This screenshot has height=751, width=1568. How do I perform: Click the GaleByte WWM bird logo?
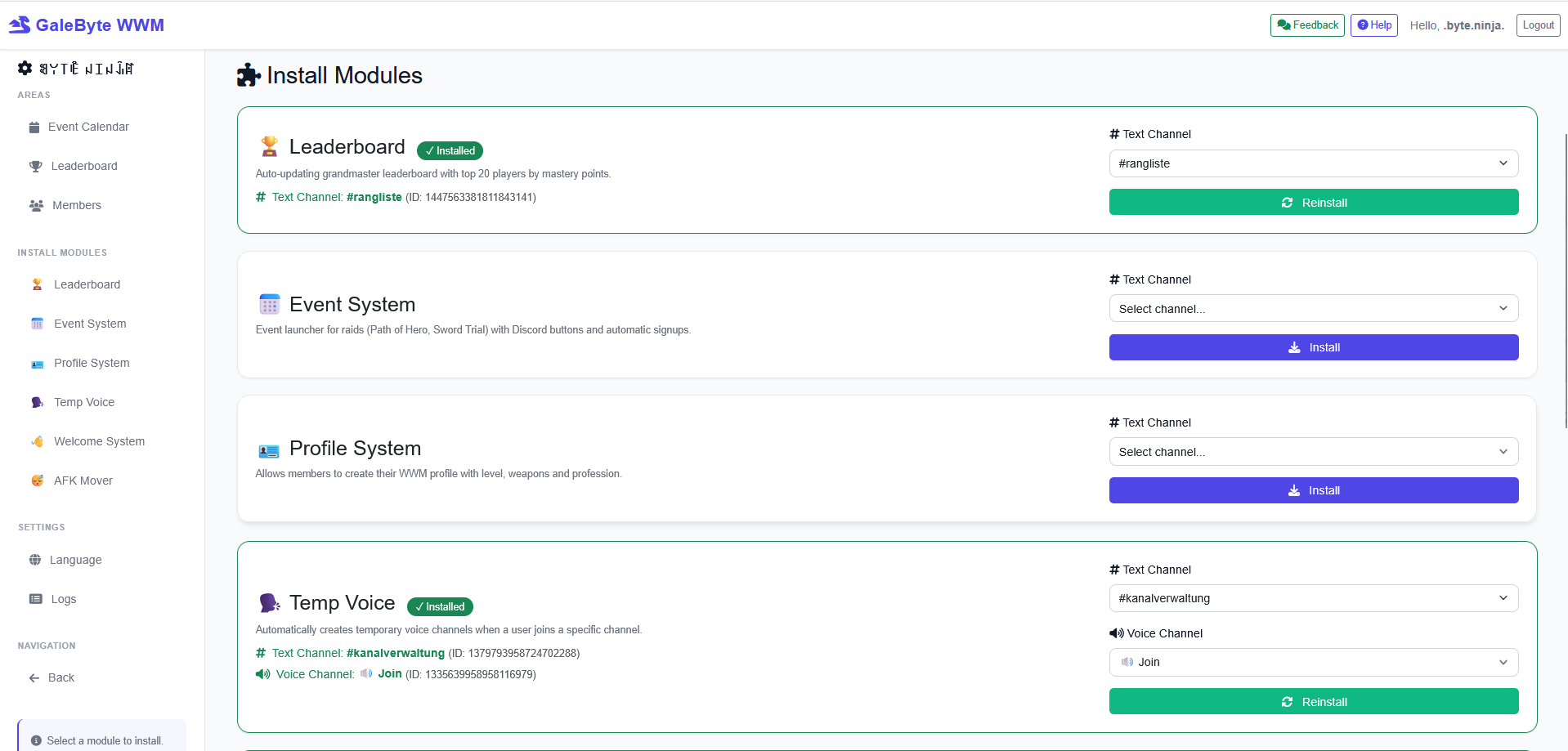[x=18, y=25]
